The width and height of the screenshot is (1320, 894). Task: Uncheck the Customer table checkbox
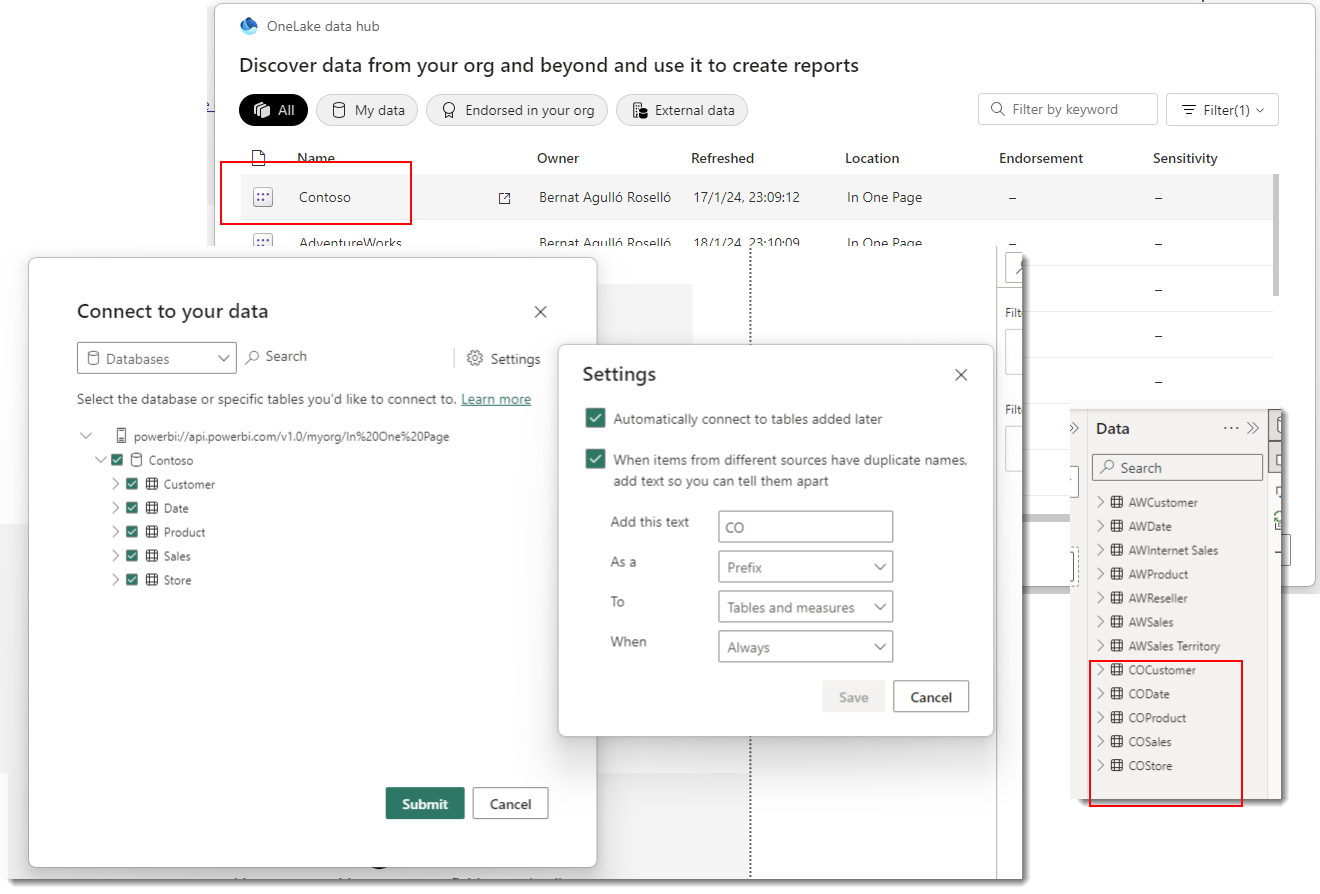[x=132, y=484]
